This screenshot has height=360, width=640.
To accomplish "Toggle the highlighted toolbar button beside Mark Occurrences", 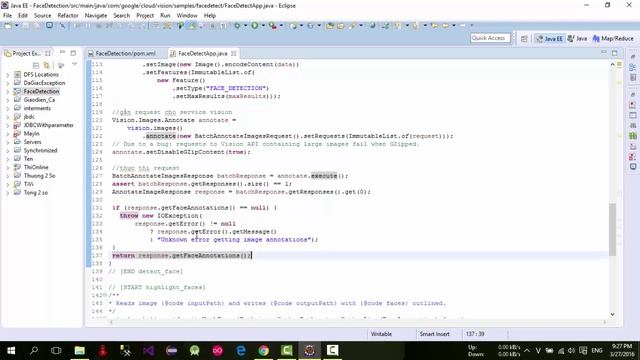I will point(192,26).
